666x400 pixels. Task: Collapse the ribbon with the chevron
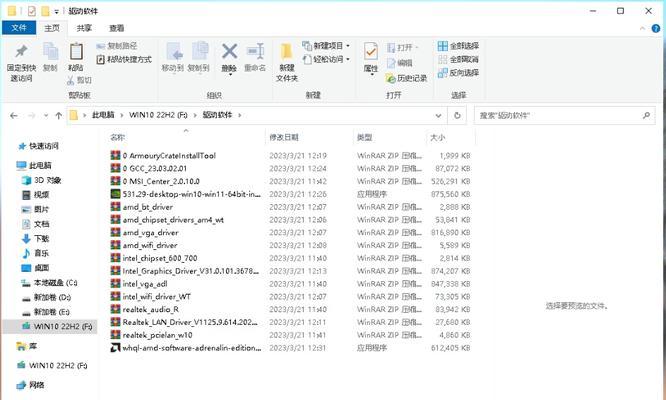642,28
